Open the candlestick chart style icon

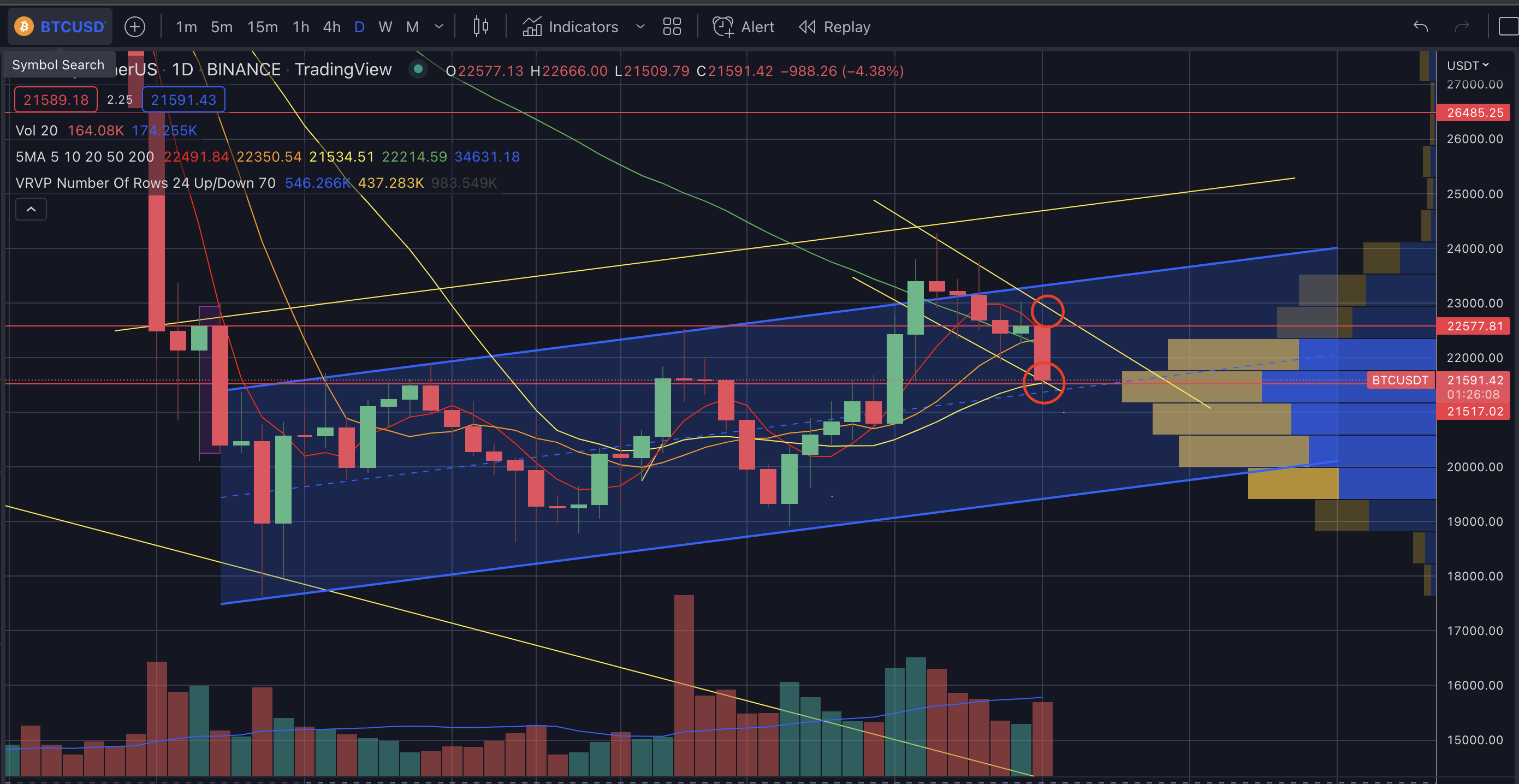tap(480, 27)
